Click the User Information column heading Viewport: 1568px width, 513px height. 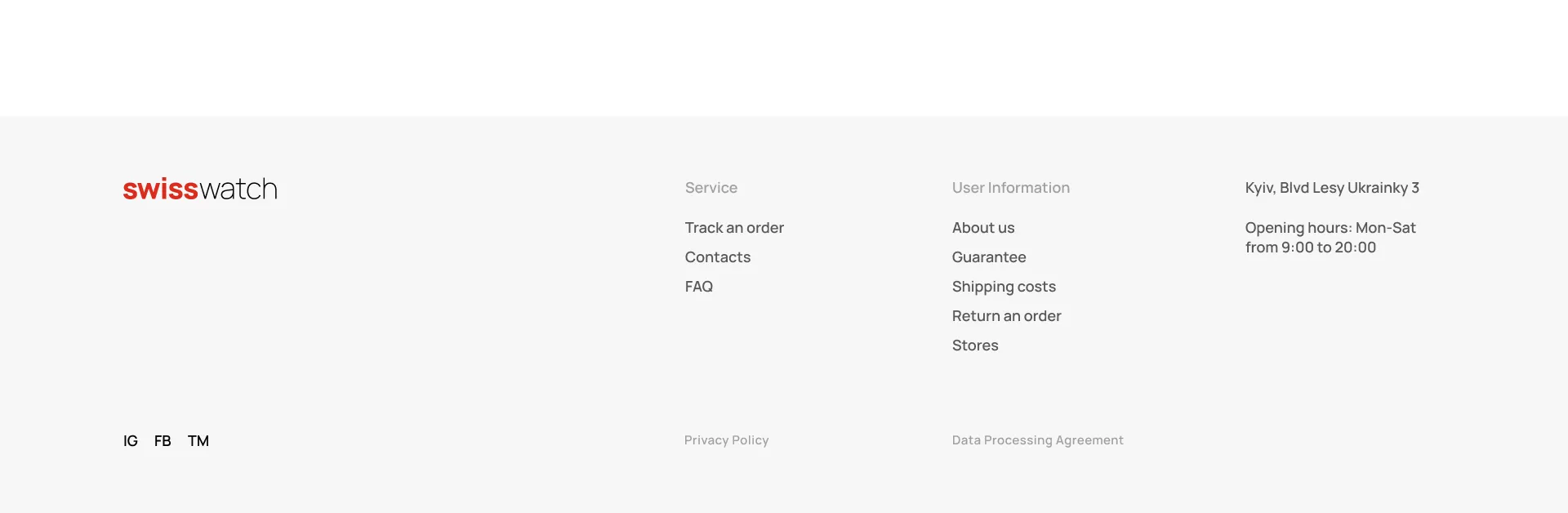pyautogui.click(x=1011, y=188)
